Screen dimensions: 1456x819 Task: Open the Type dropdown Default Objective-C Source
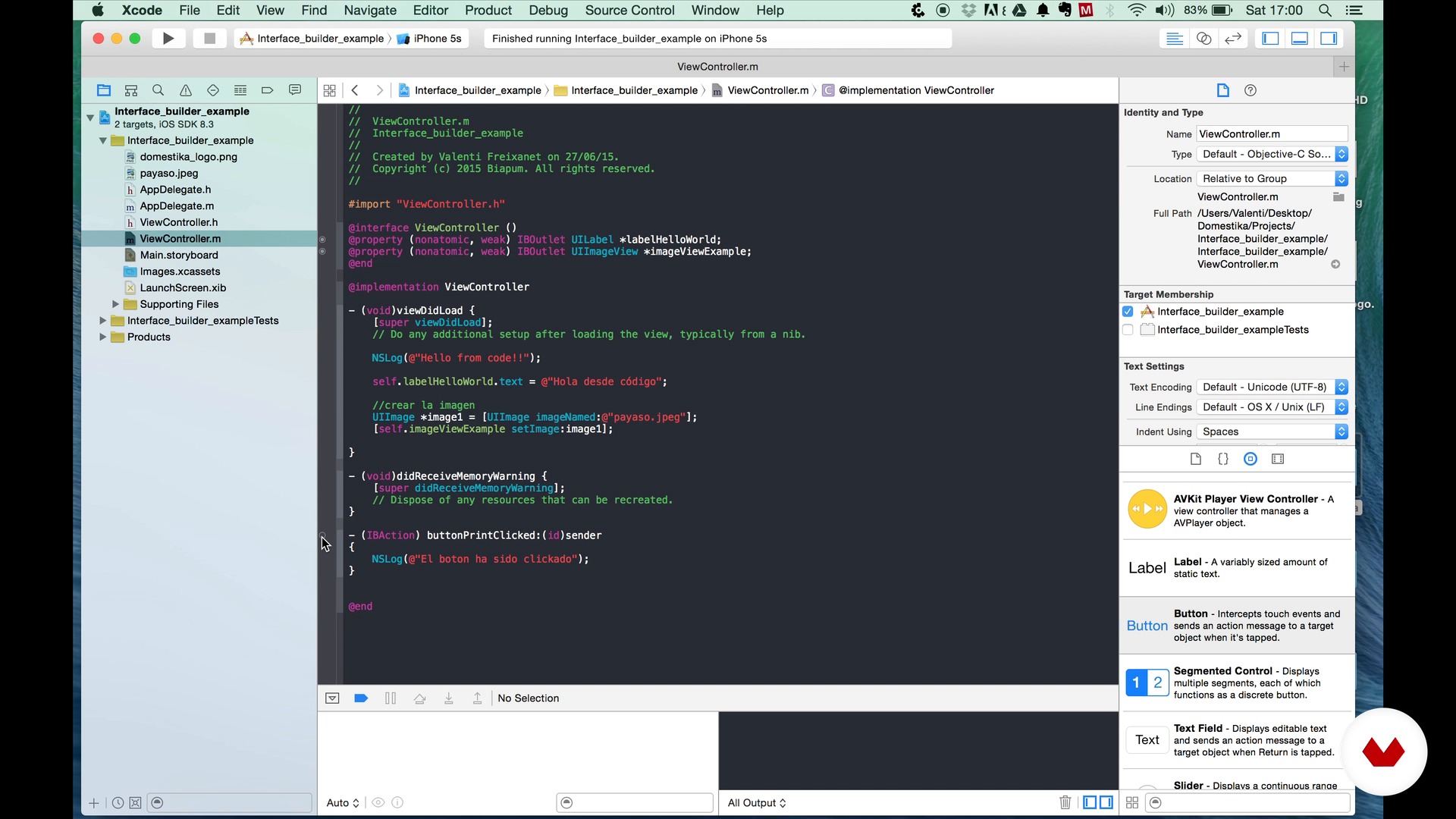(1272, 154)
